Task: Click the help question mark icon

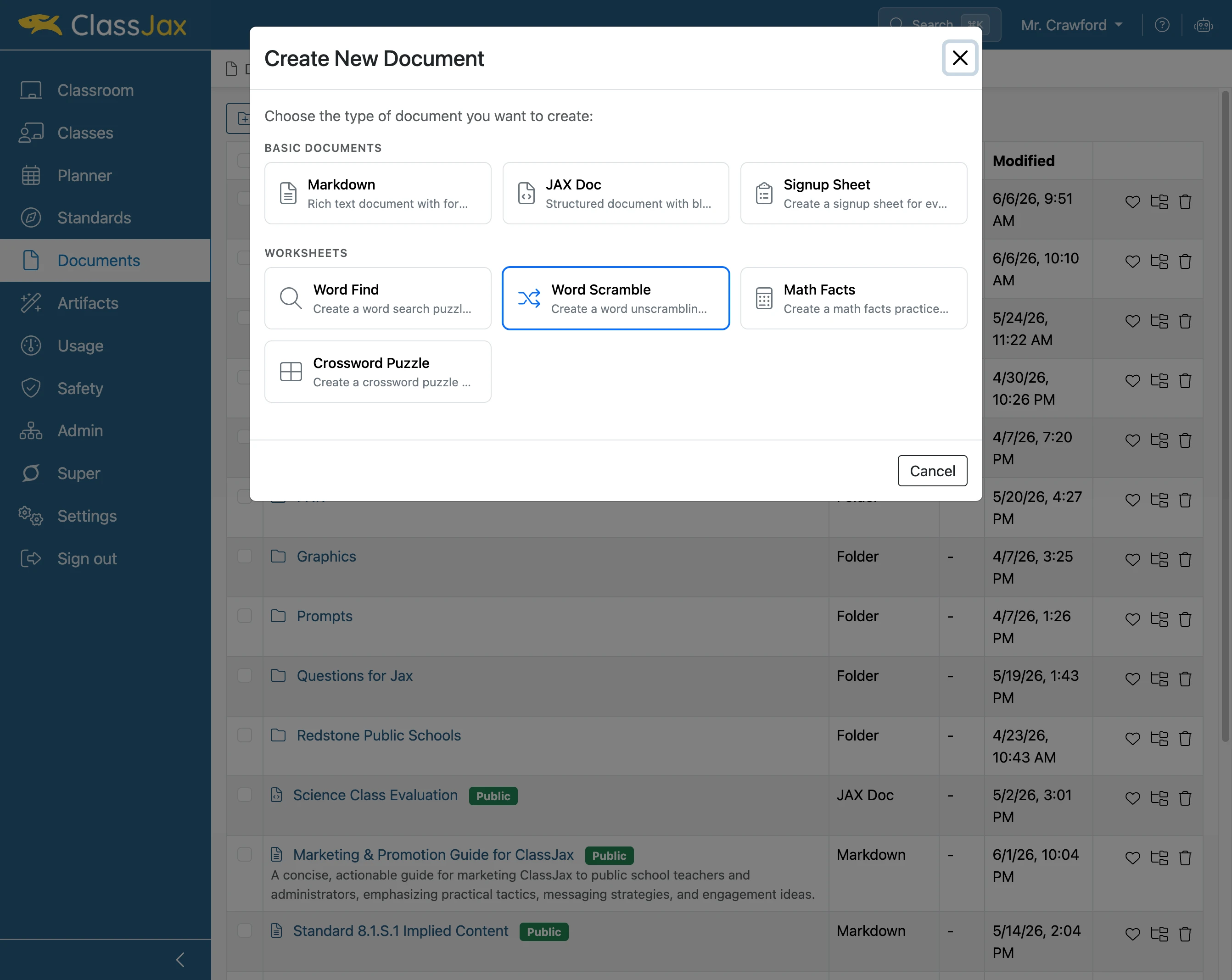Action: (1162, 25)
